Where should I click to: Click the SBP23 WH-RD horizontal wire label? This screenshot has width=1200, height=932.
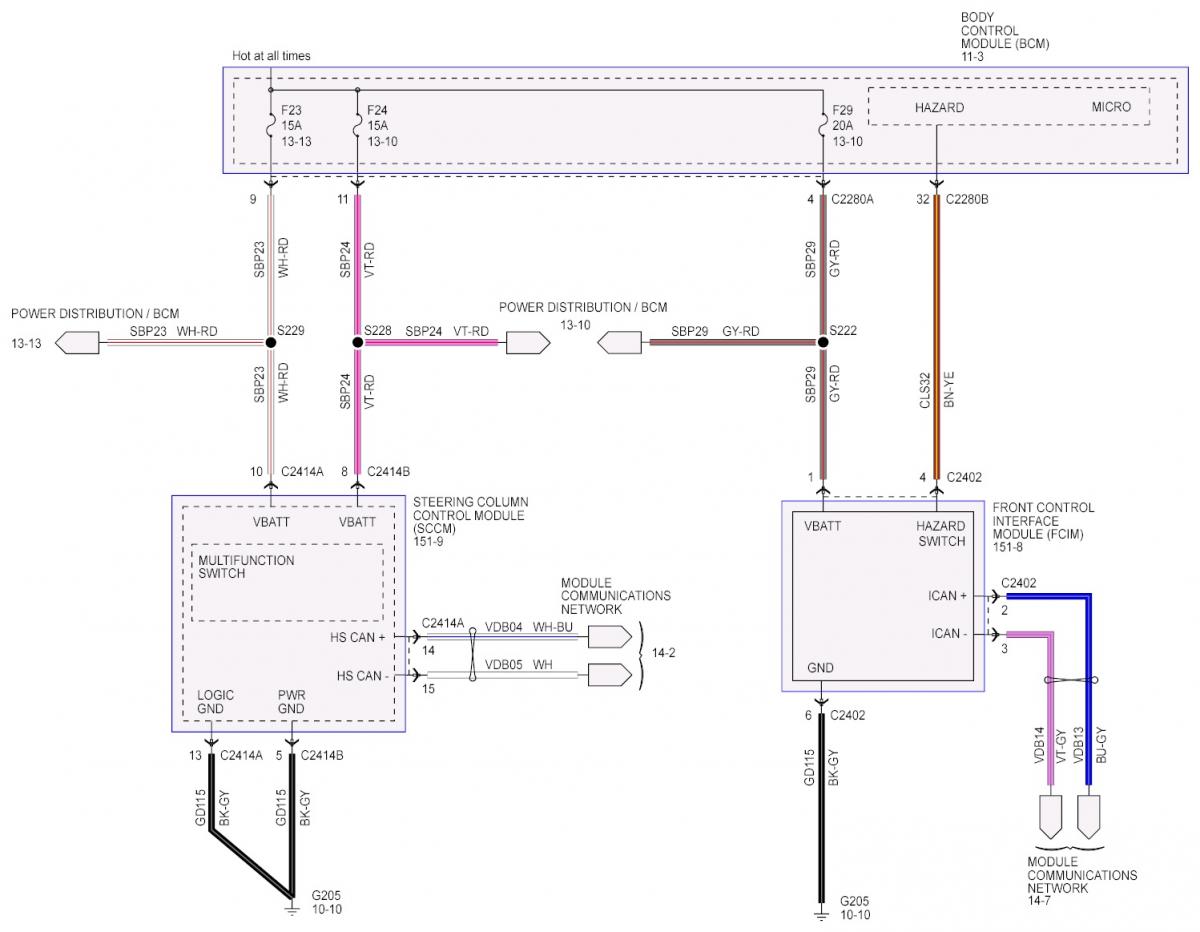point(173,330)
